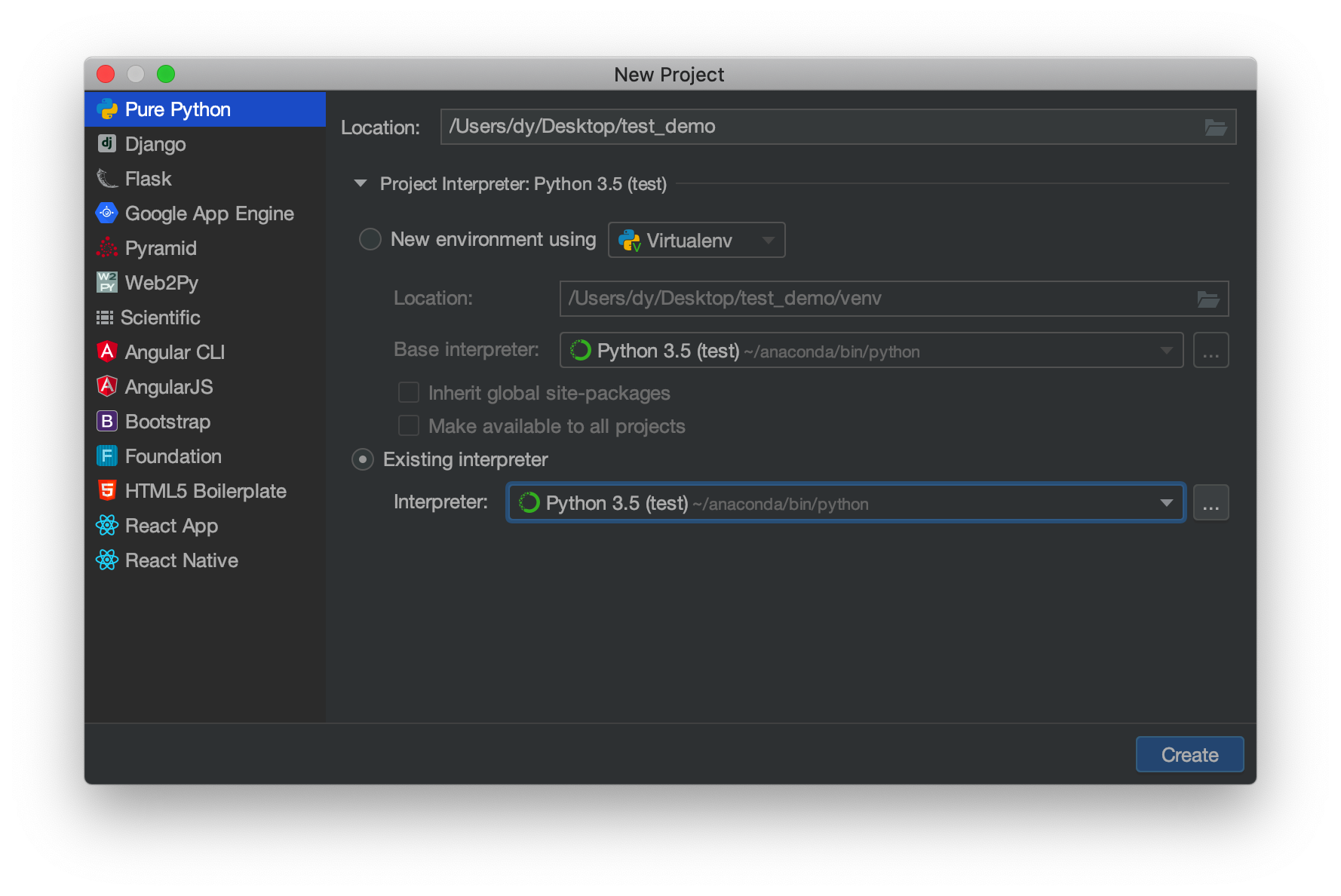This screenshot has height=896, width=1341.
Task: Choose Foundation project type
Action: 205,456
